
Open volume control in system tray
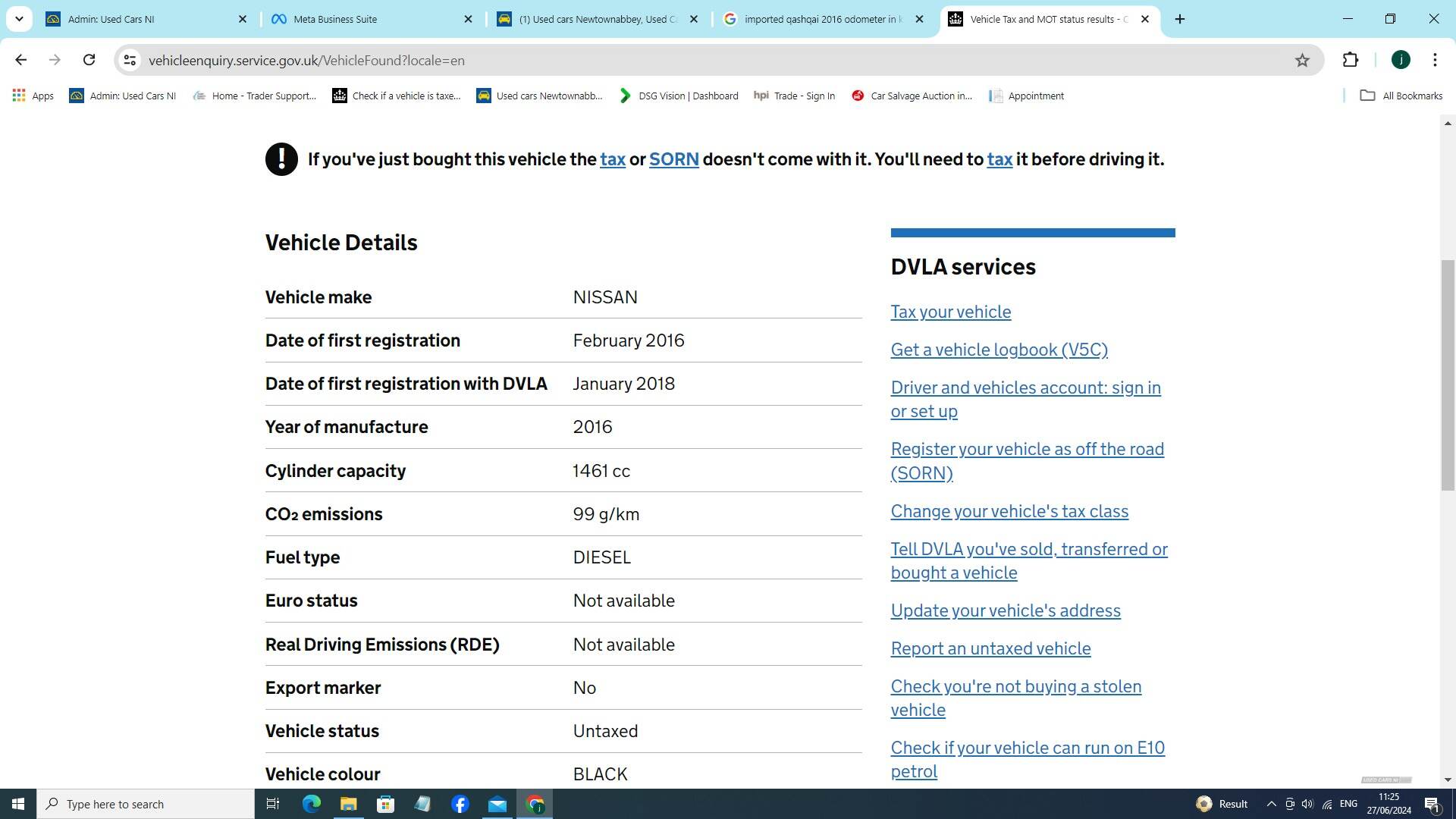coord(1307,804)
